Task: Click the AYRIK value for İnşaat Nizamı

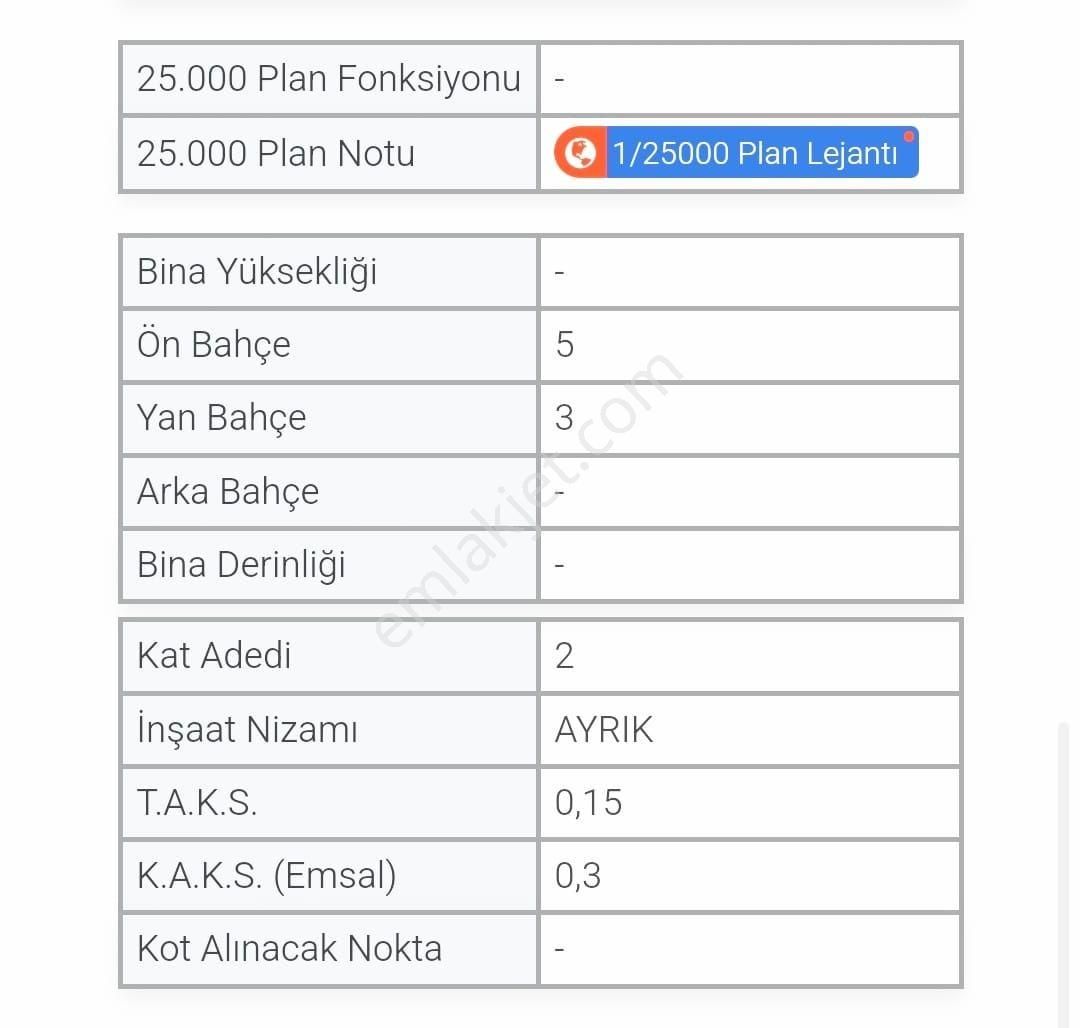Action: pos(604,729)
